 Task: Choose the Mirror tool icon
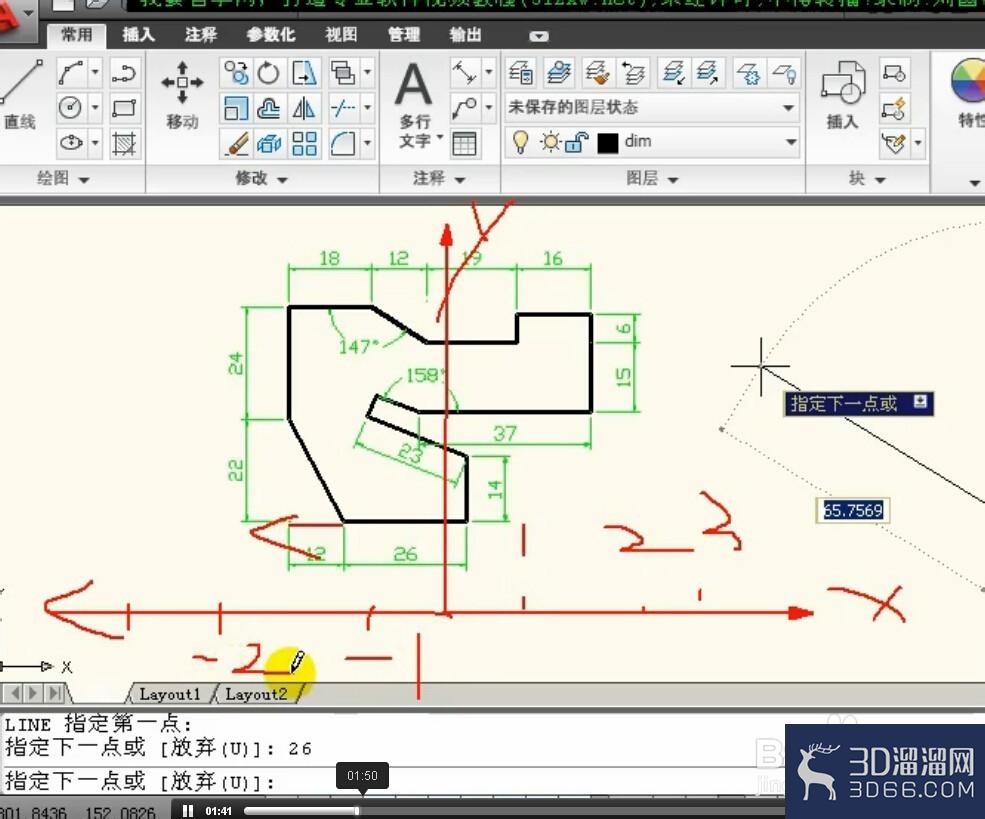pos(304,109)
